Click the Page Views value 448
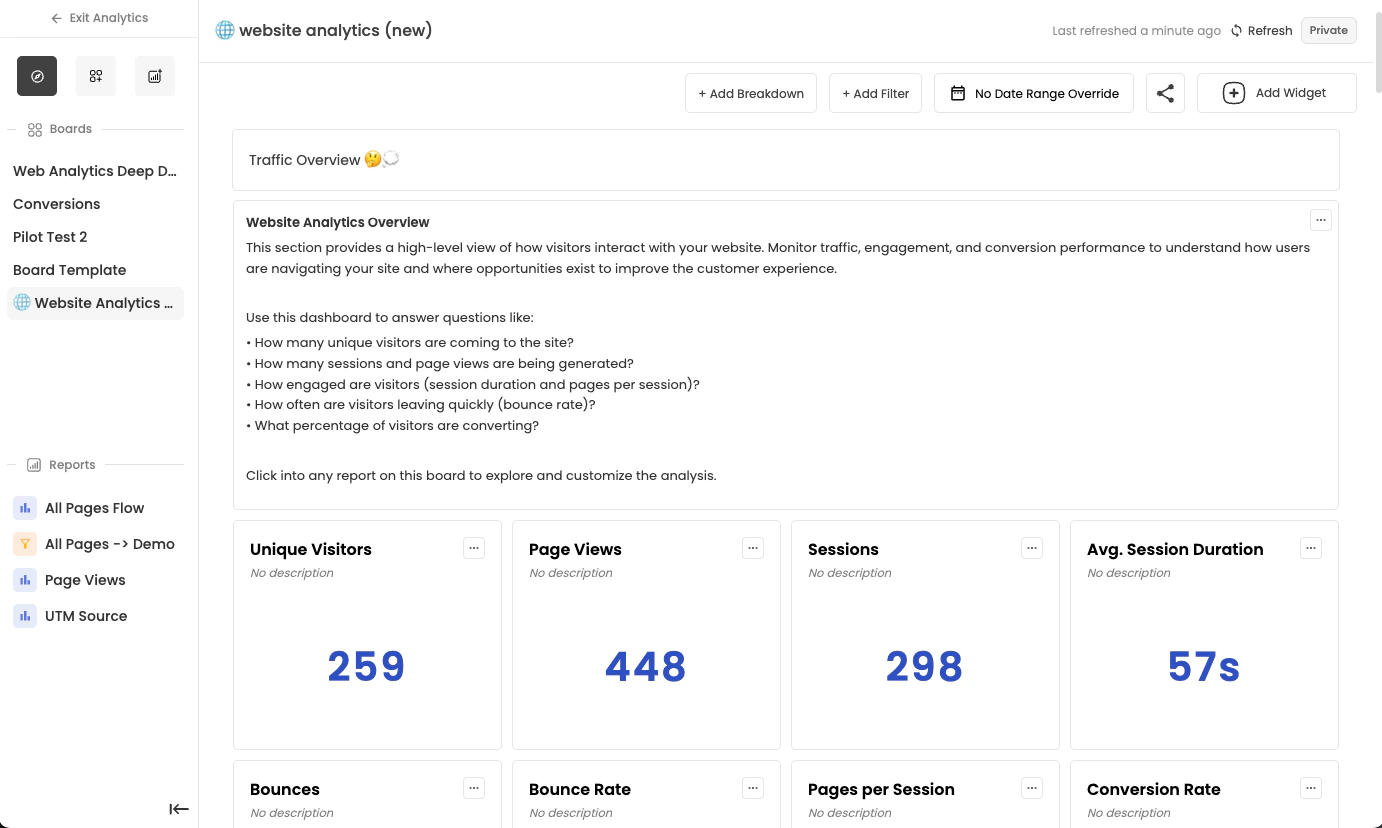Screen dimensions: 1382x828 646,666
